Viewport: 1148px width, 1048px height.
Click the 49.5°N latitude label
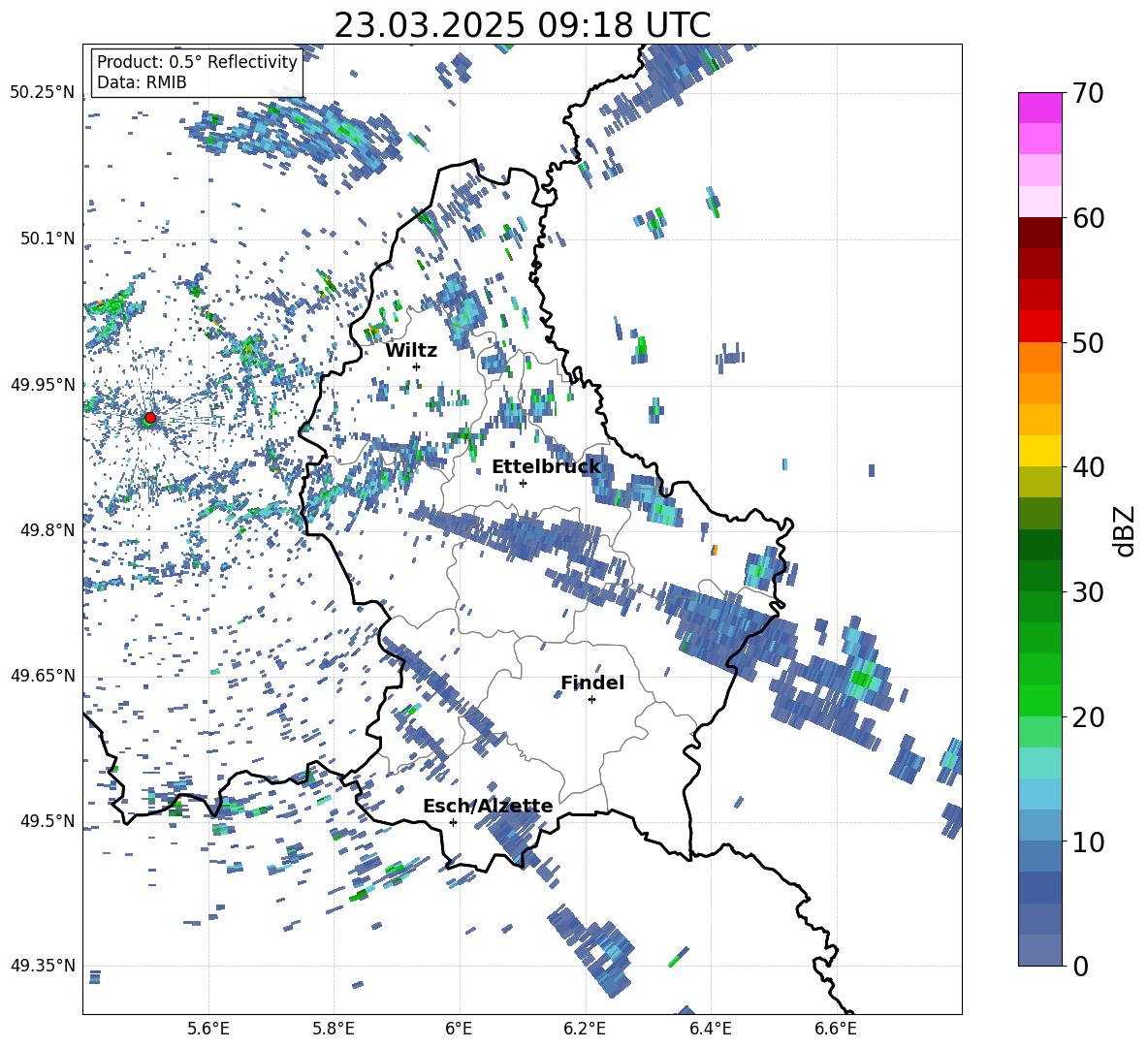tap(48, 820)
